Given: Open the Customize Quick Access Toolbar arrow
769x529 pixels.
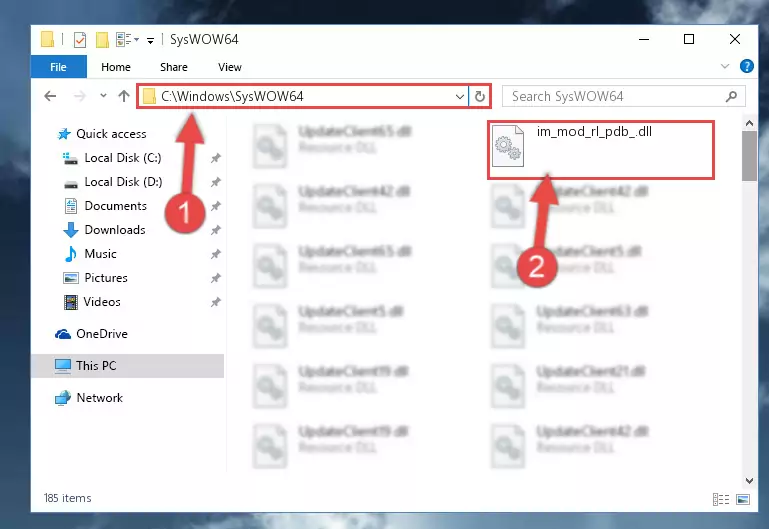Looking at the screenshot, I should pos(151,40).
